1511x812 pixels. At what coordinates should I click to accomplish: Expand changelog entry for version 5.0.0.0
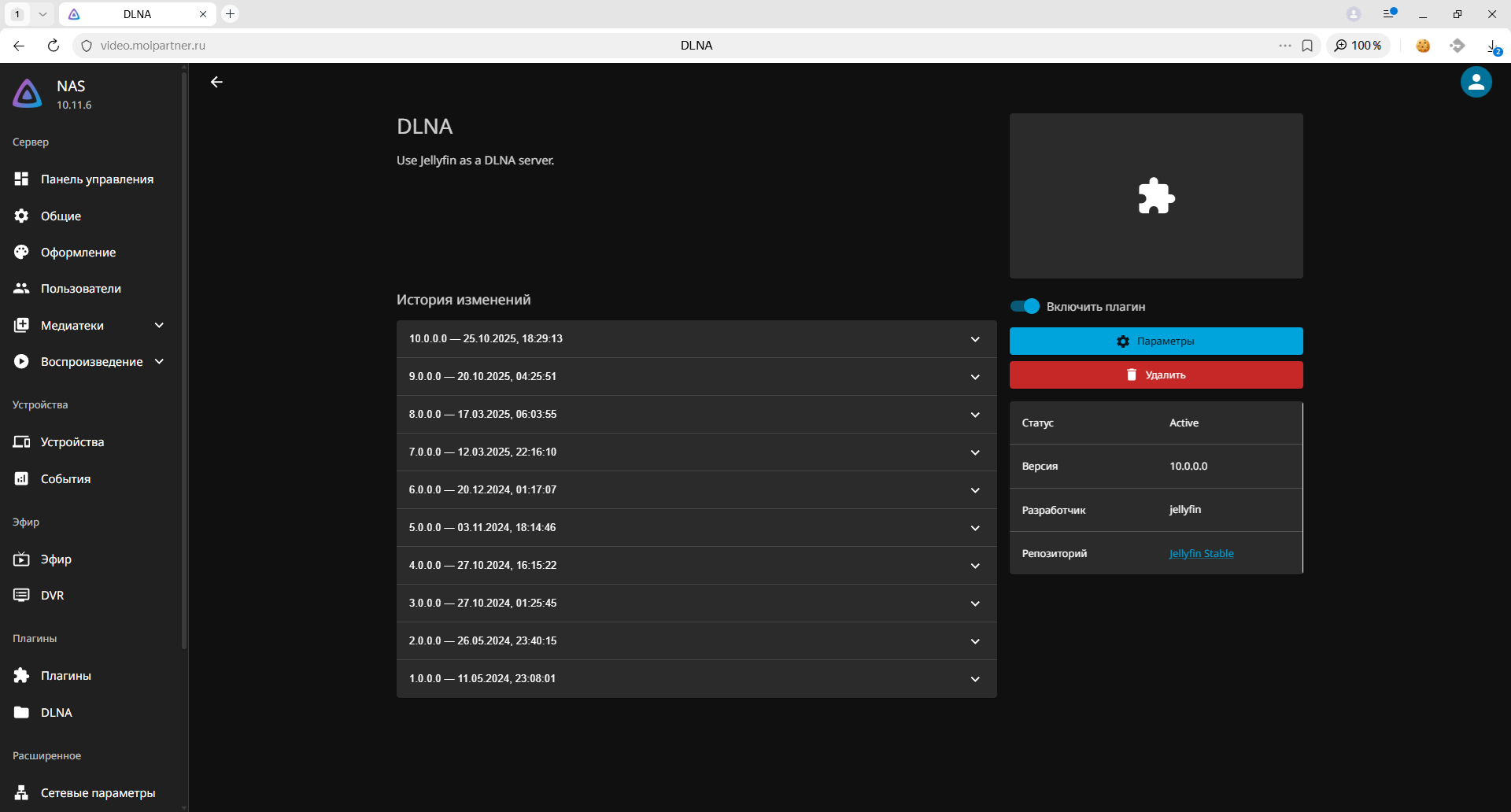[696, 528]
